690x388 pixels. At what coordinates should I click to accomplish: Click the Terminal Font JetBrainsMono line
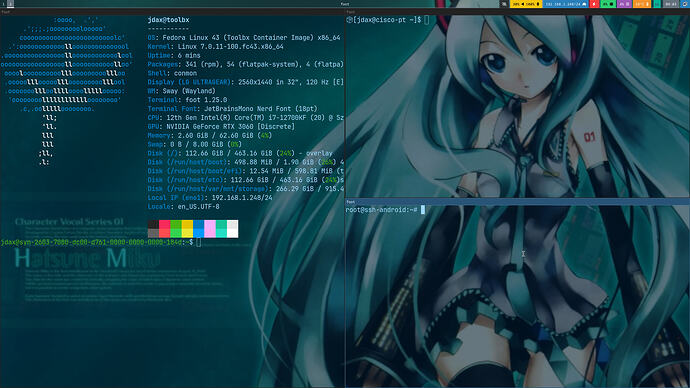(x=233, y=109)
